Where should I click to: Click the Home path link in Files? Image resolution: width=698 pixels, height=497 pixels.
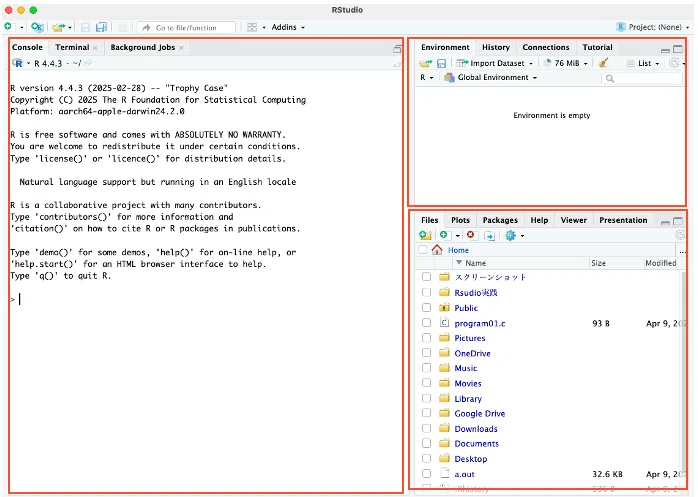coord(458,250)
